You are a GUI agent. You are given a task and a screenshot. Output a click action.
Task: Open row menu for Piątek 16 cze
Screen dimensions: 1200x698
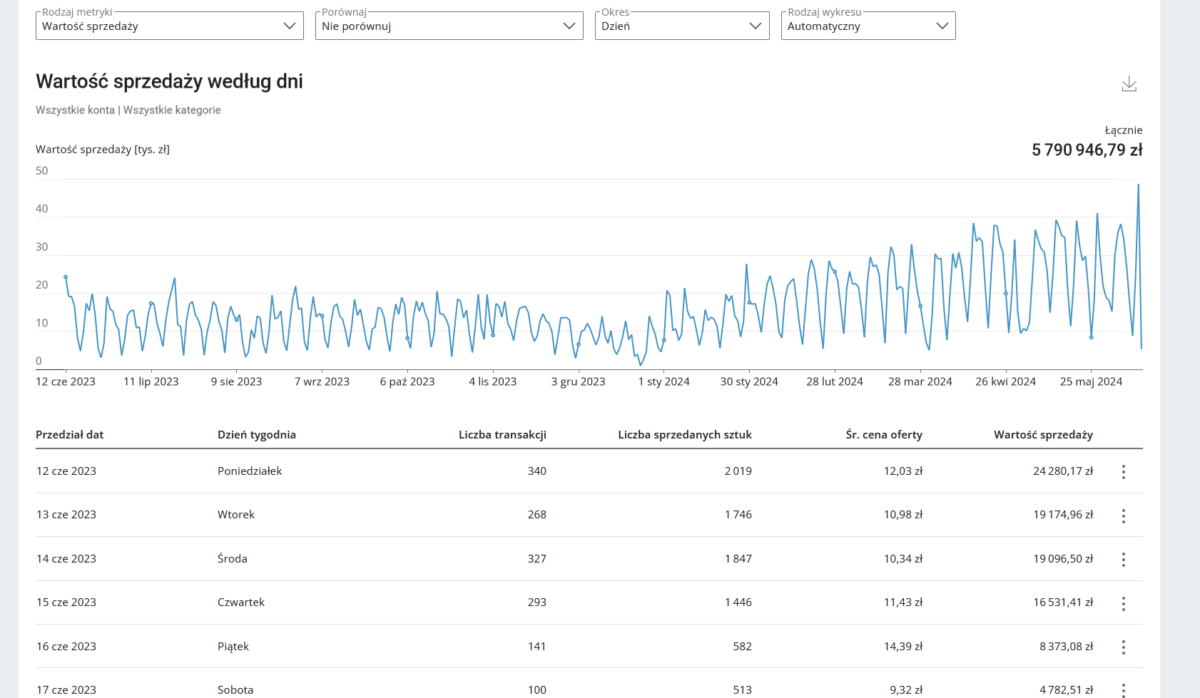[1123, 648]
